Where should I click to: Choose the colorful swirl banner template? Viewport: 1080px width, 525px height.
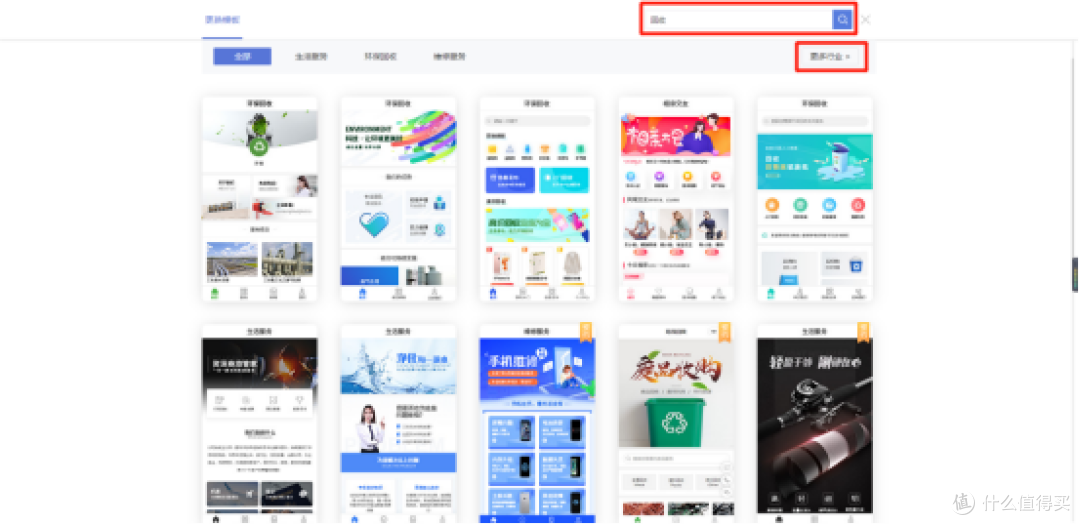click(x=398, y=198)
